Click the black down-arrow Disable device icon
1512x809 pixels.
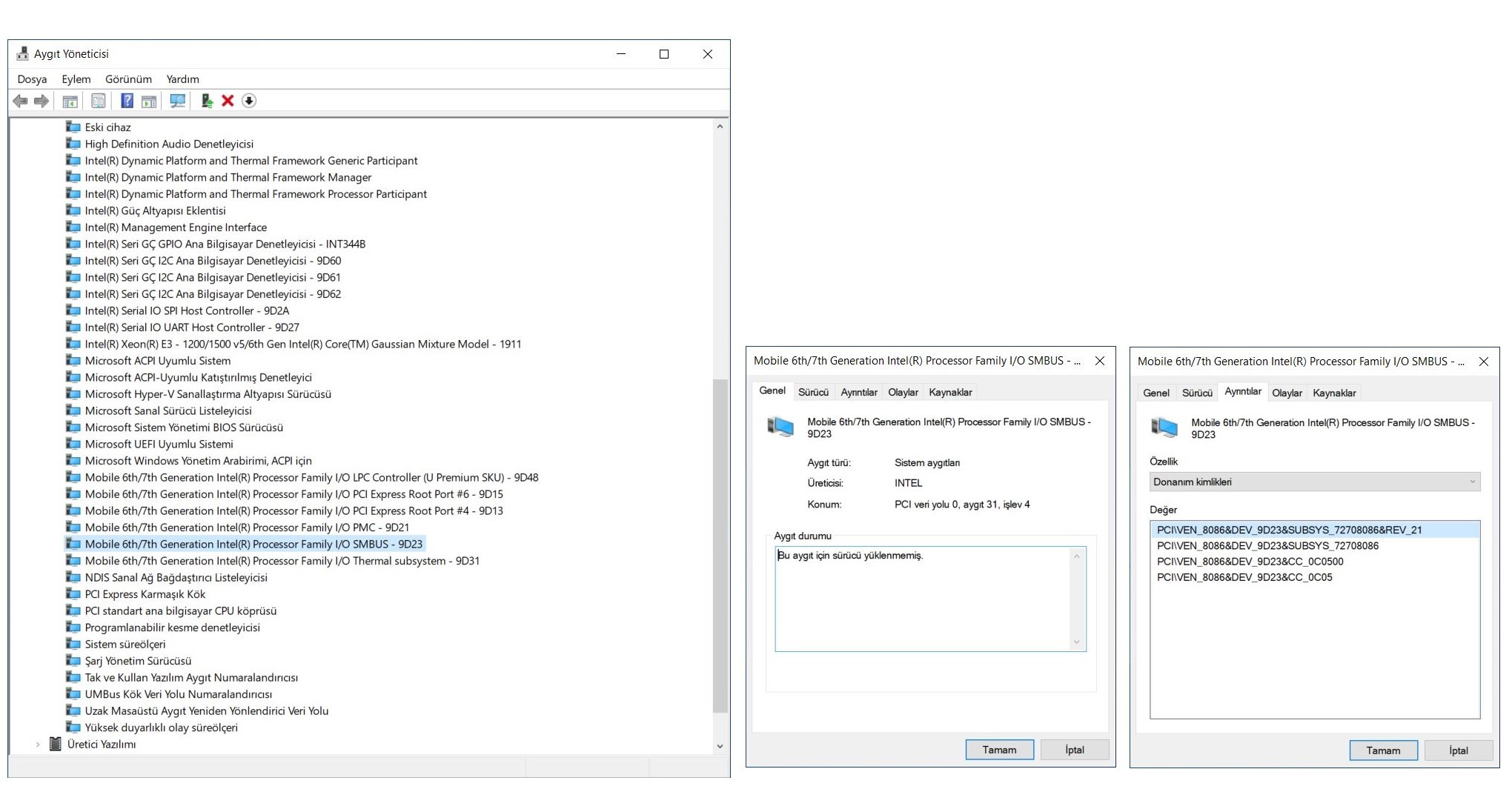[249, 101]
